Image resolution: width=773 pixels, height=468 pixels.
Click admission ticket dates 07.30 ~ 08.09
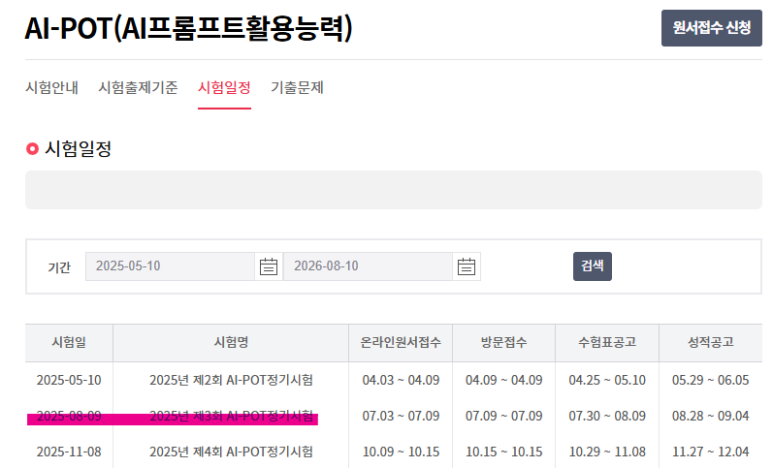click(x=607, y=416)
